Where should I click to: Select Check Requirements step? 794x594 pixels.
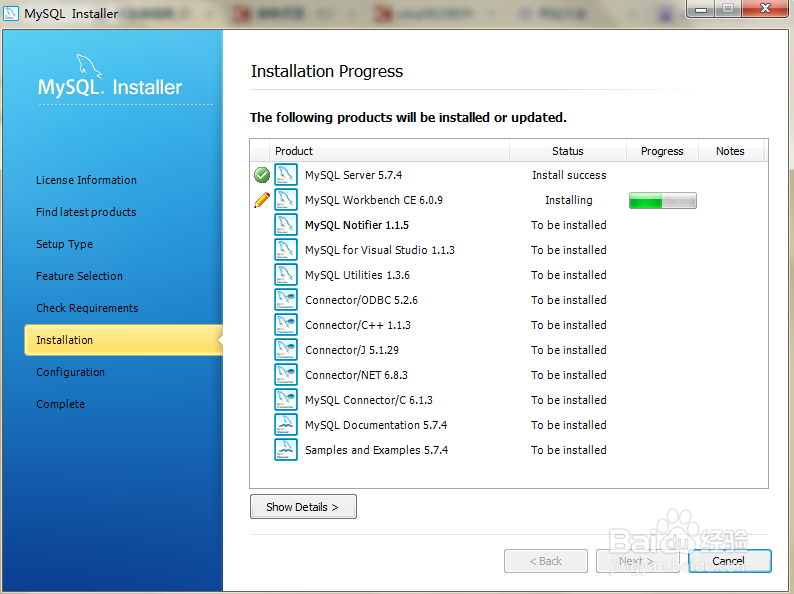pos(87,308)
